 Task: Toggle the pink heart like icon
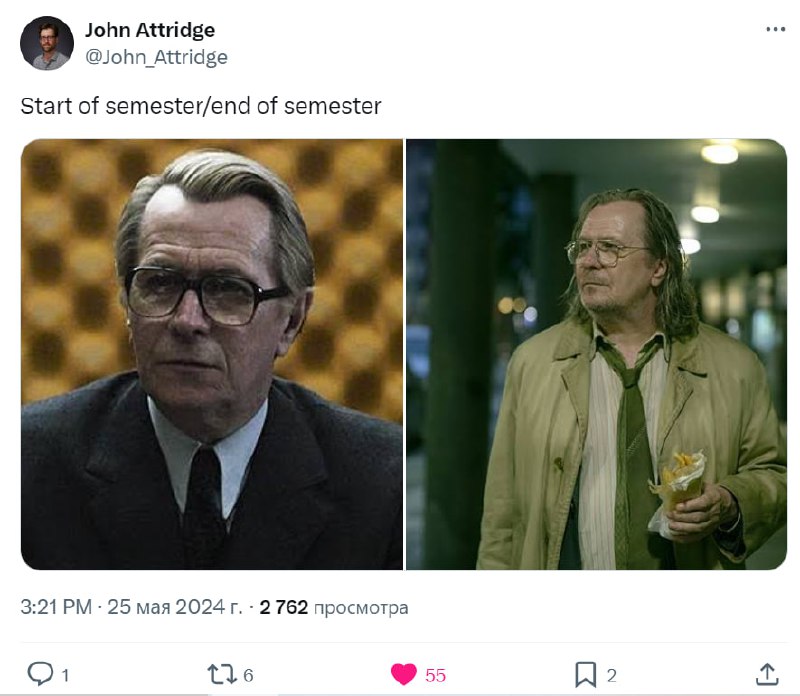click(x=404, y=675)
